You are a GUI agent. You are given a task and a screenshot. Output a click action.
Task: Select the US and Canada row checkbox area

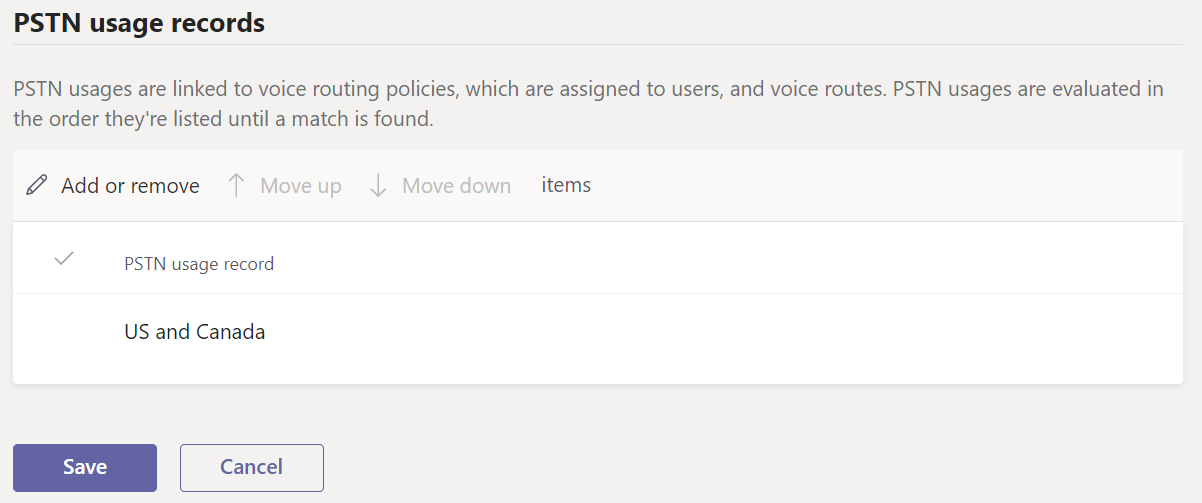click(64, 332)
